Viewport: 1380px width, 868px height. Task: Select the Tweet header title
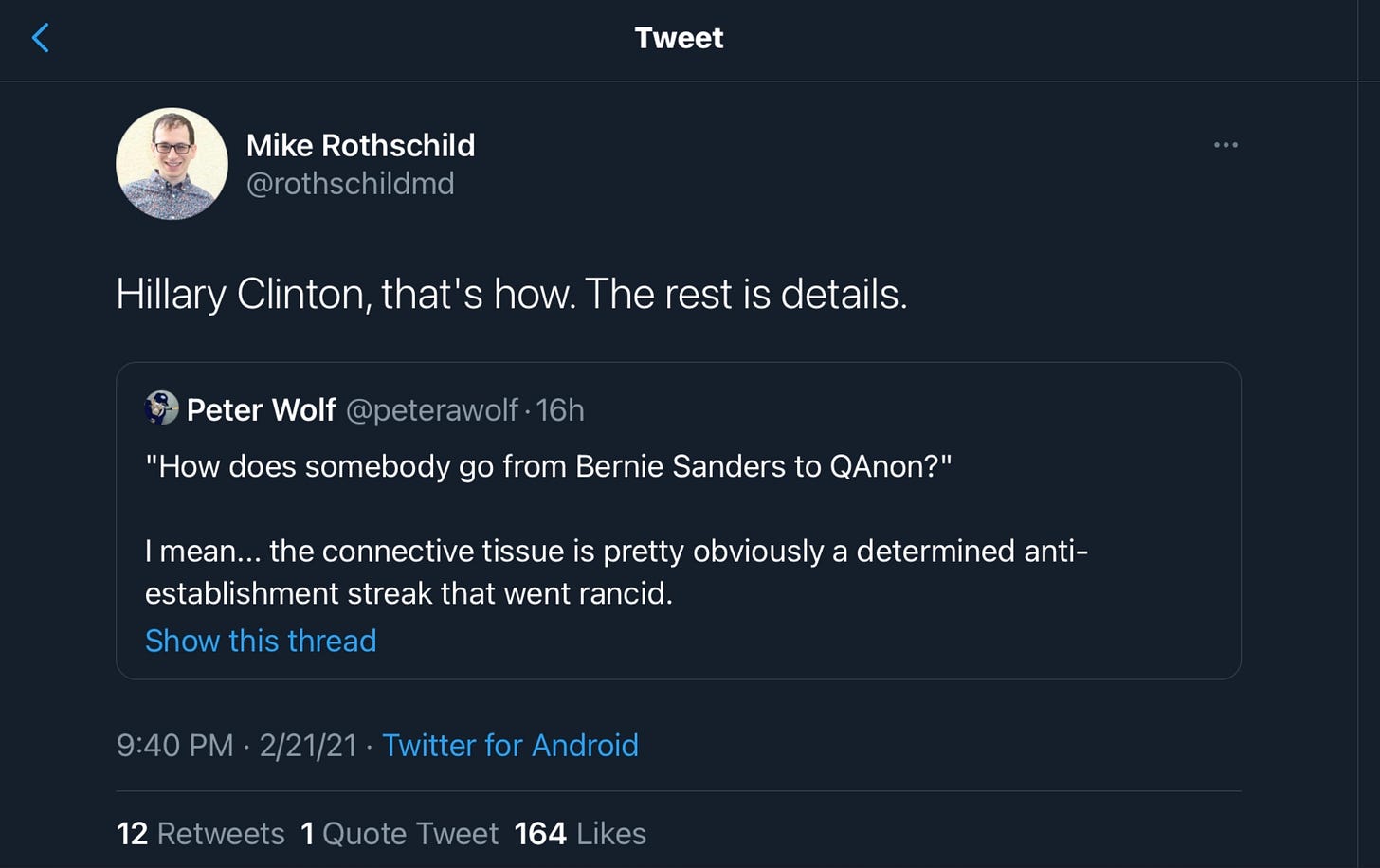coord(679,38)
